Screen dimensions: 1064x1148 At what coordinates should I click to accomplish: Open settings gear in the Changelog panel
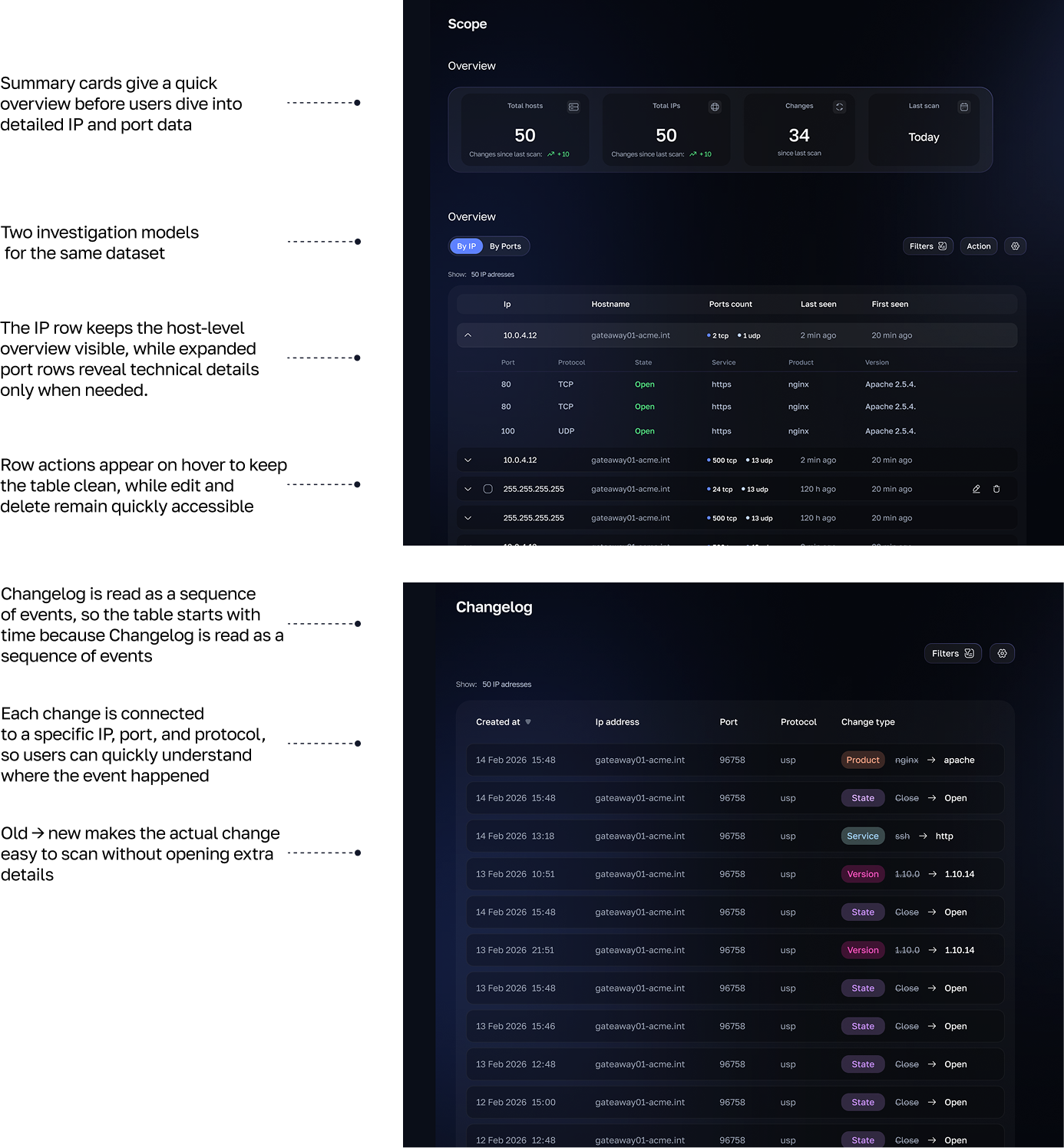[x=1003, y=653]
